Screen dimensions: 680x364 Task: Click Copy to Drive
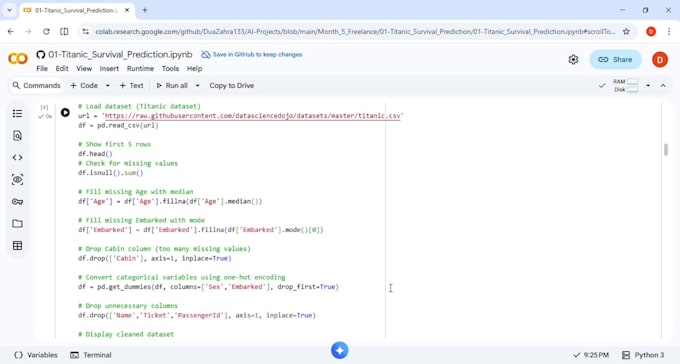[232, 85]
